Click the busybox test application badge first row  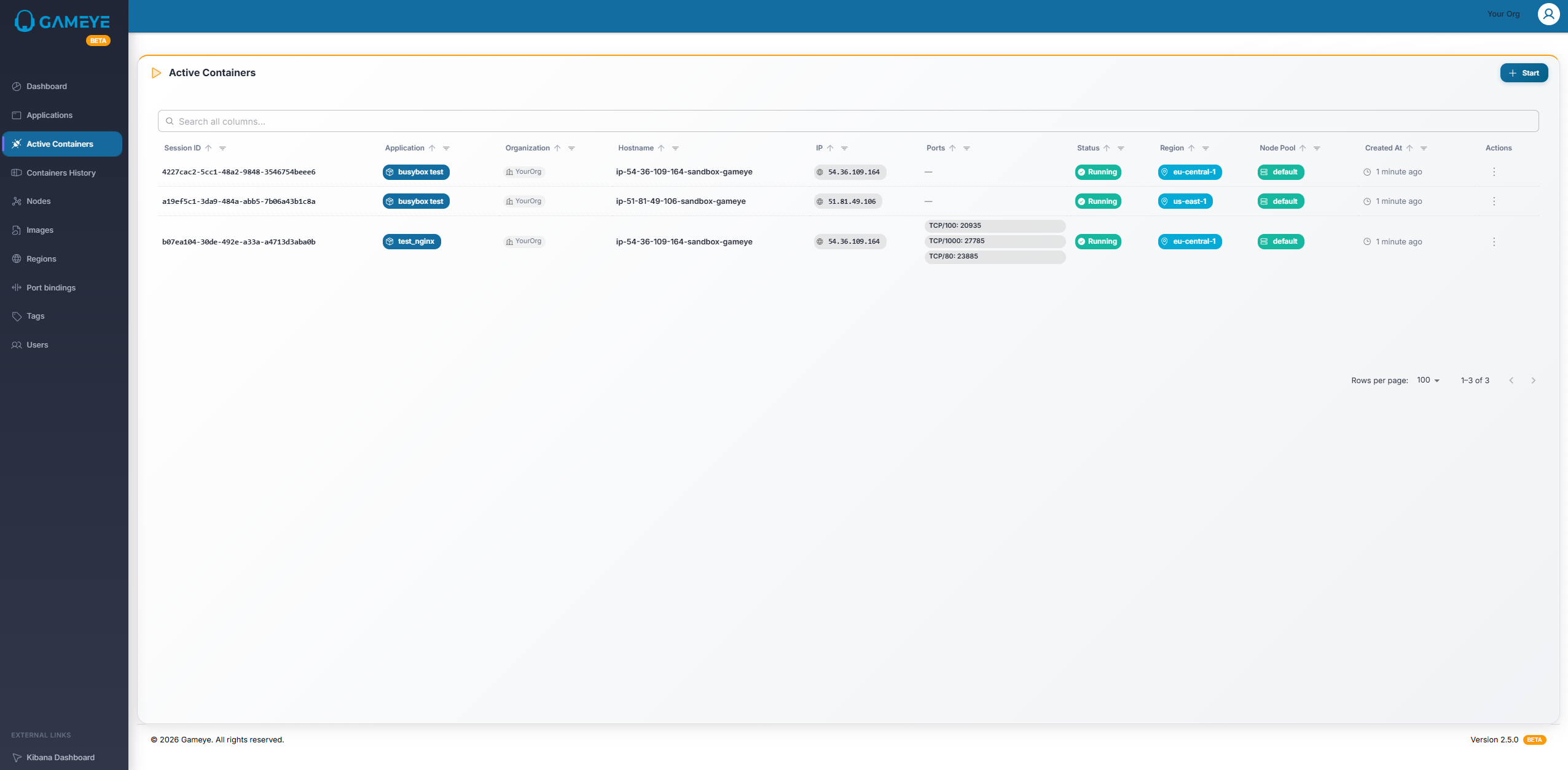[416, 173]
